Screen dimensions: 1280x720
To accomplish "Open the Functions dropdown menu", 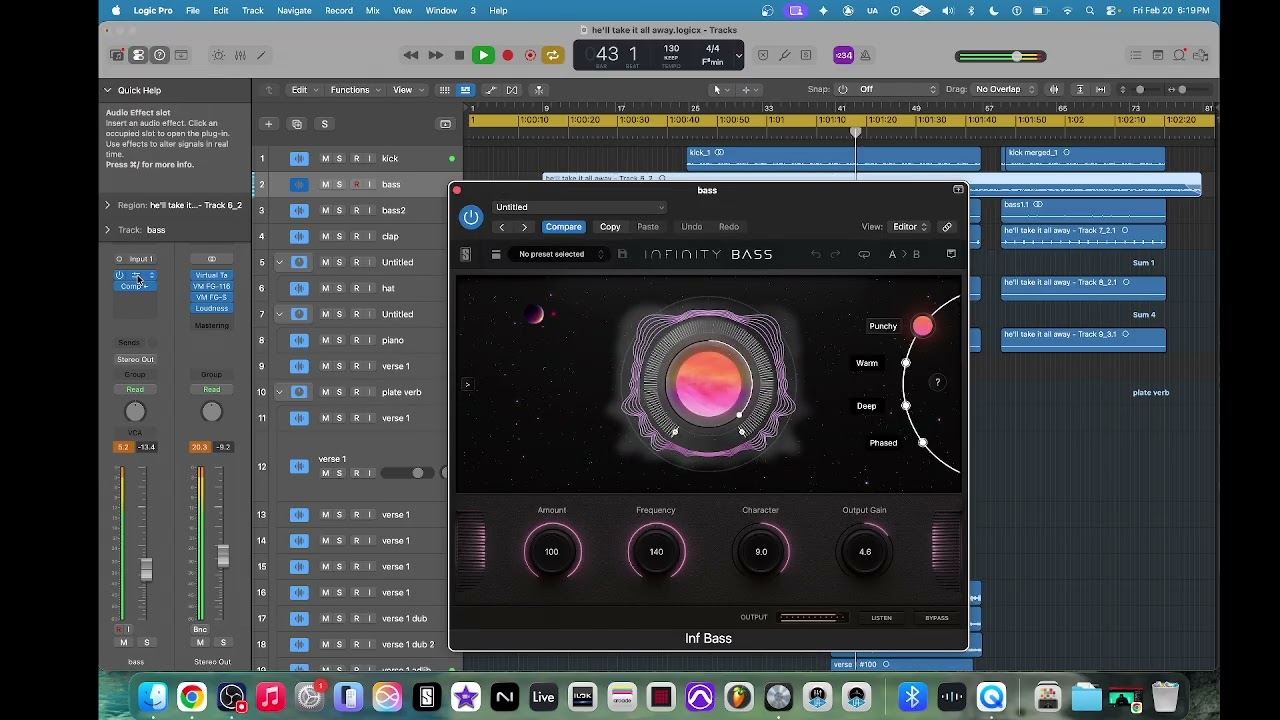I will (355, 90).
